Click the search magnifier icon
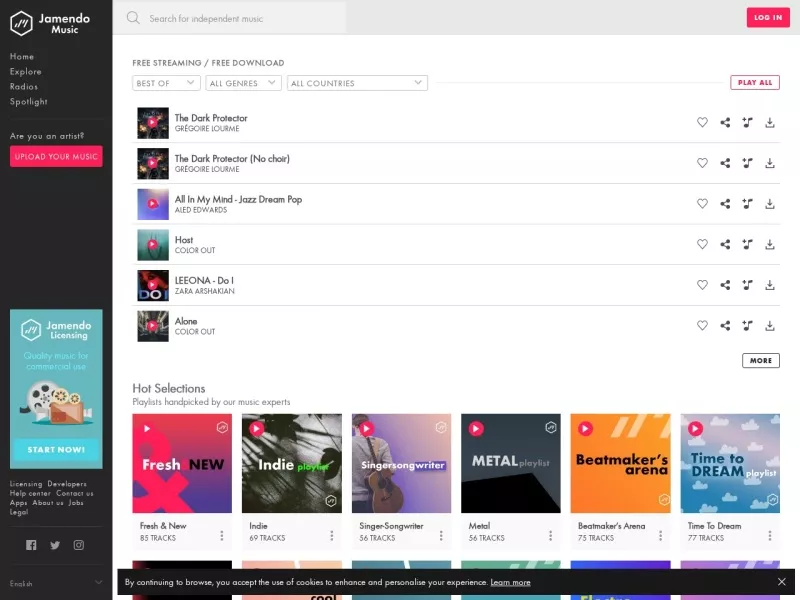The image size is (800, 600). coord(133,18)
